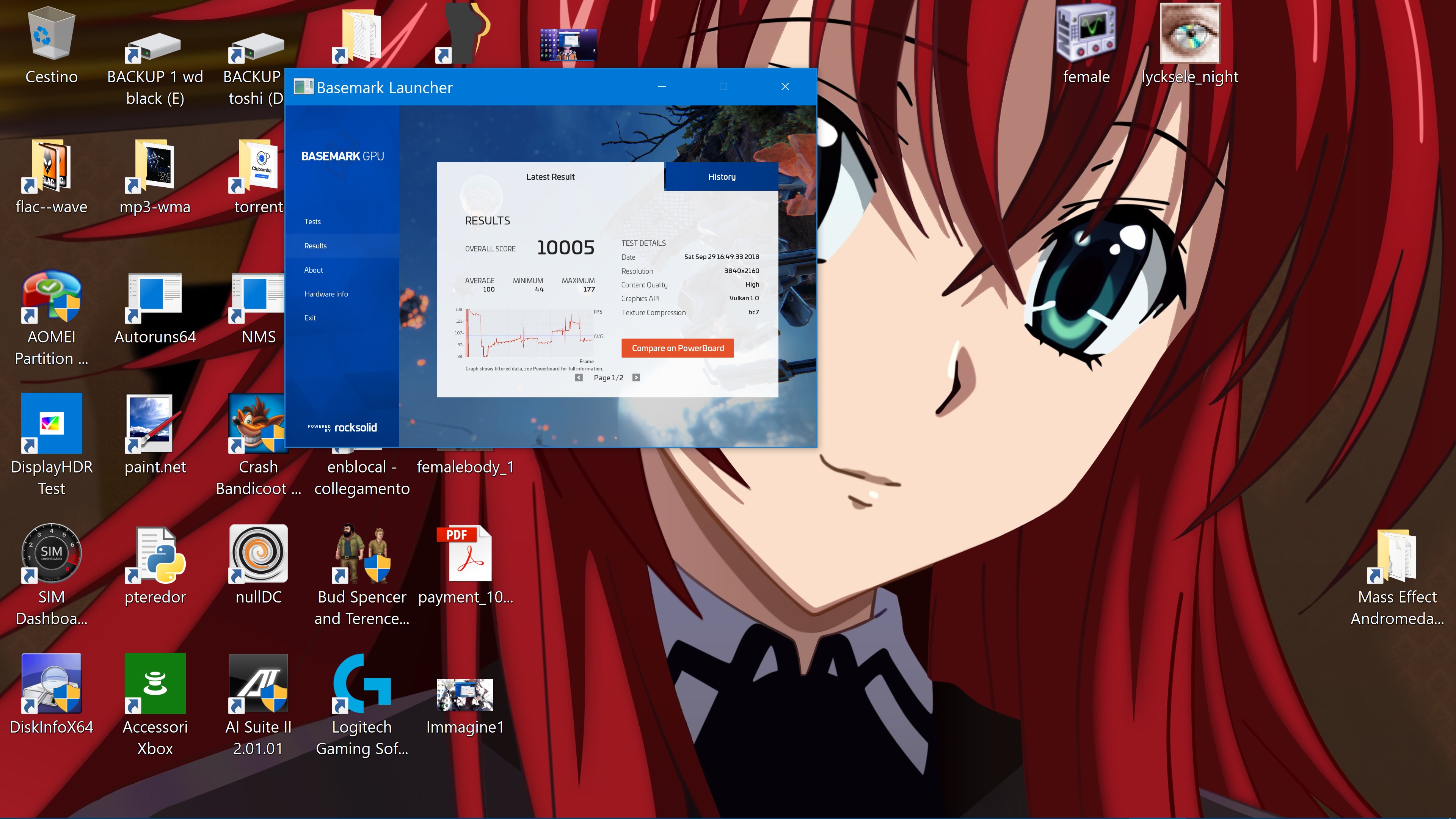Click the bc7 texture compression value
This screenshot has height=819, width=1456.
point(753,312)
